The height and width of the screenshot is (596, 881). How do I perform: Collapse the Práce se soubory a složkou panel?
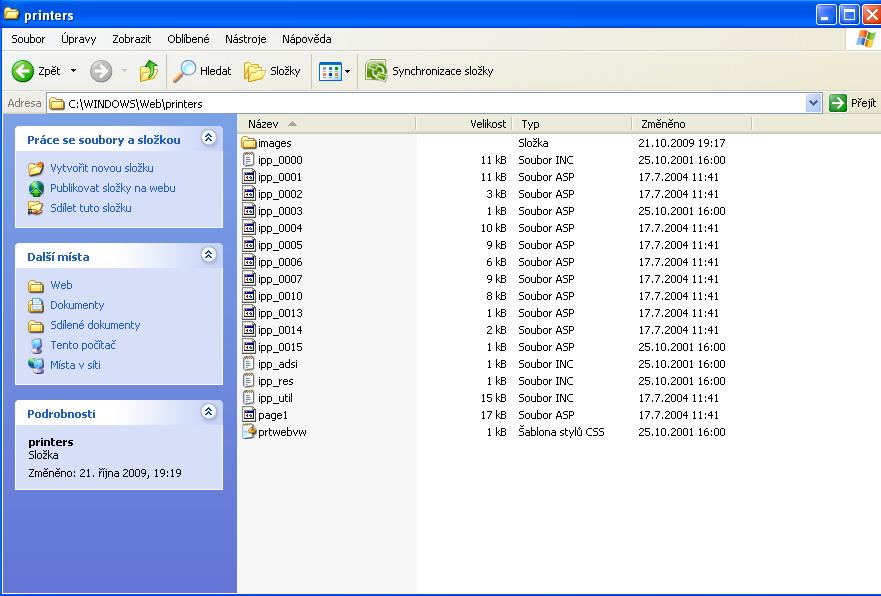click(208, 138)
